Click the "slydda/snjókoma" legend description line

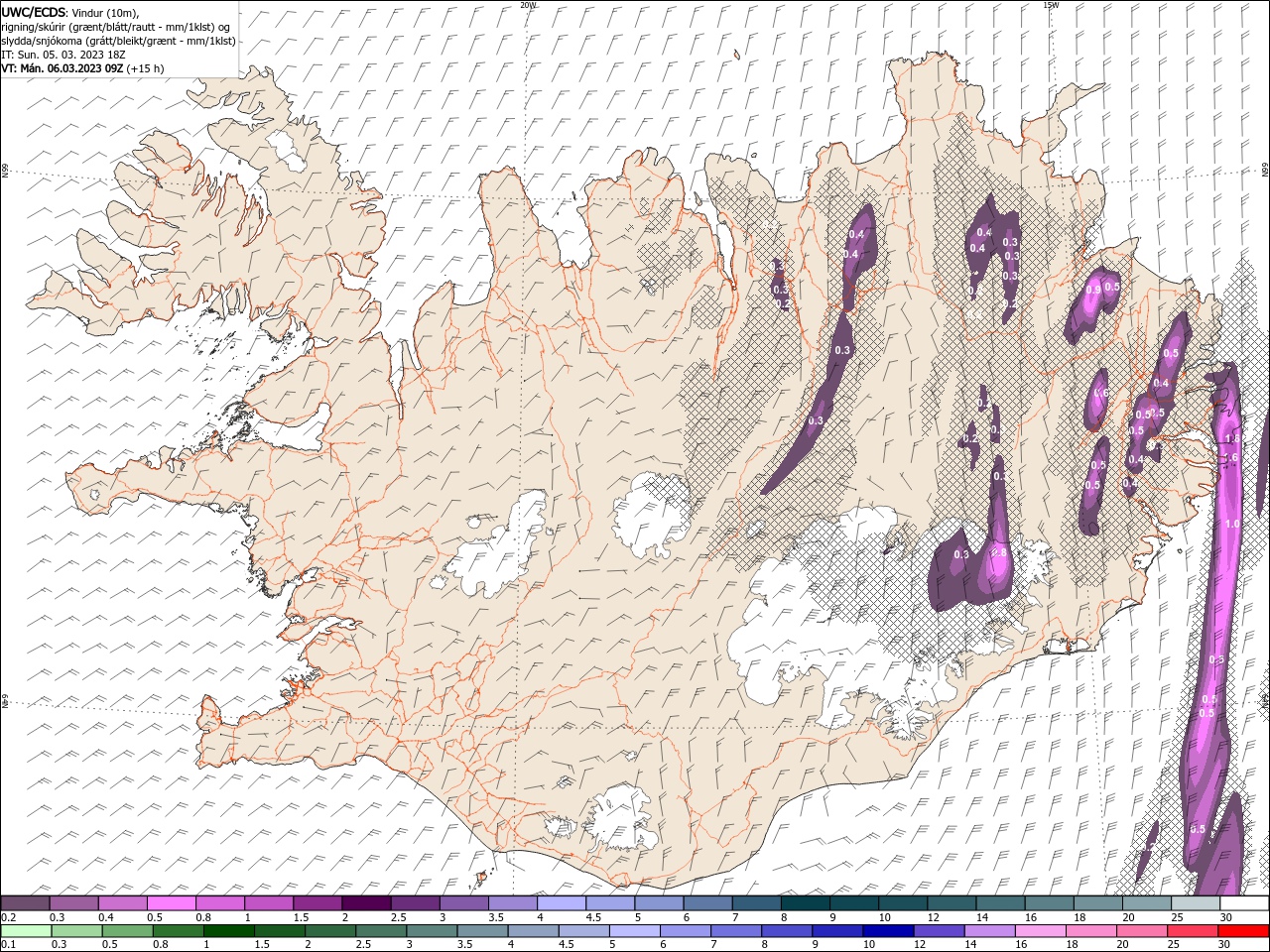click(119, 41)
